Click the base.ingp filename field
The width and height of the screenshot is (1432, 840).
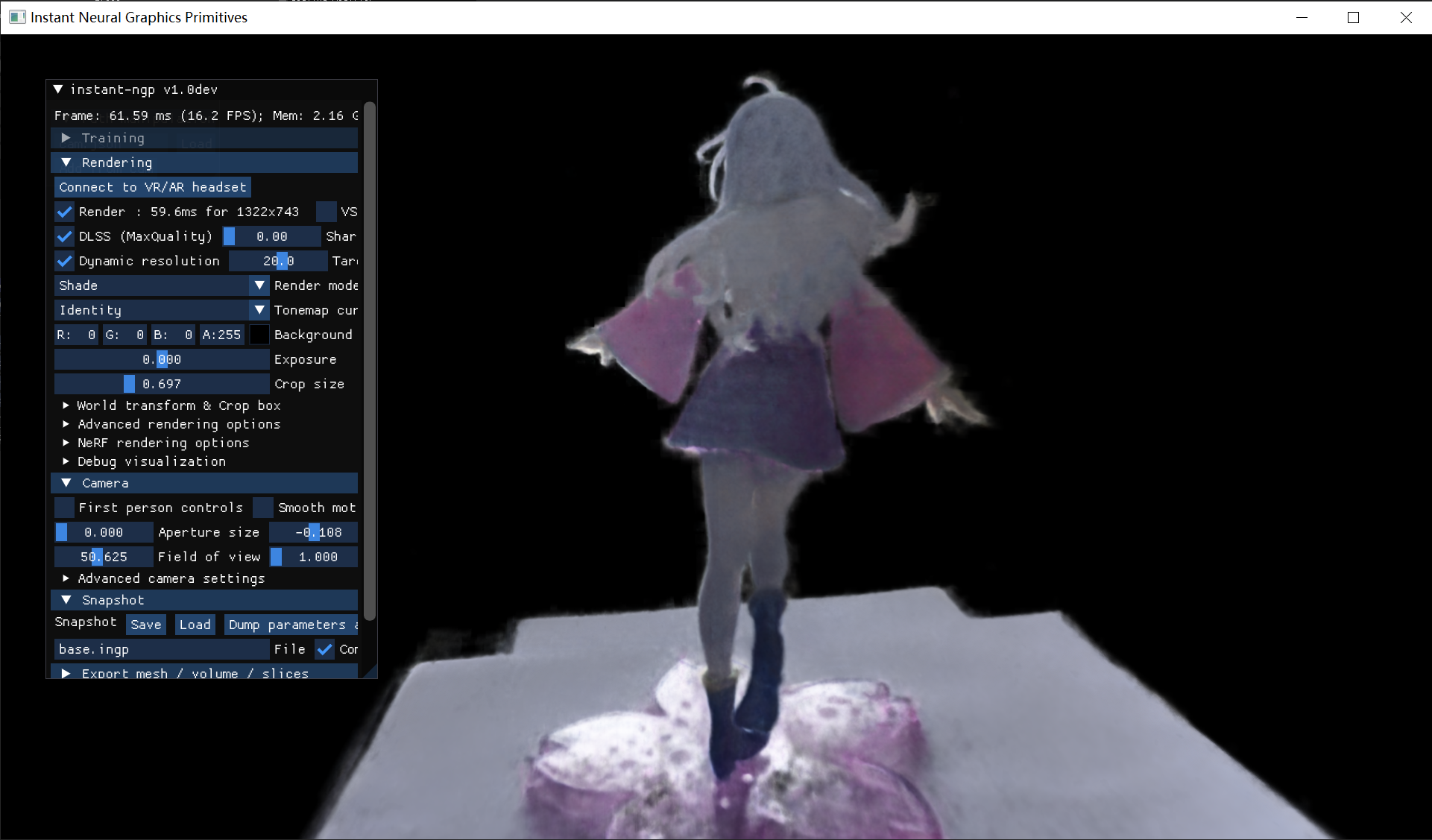[x=161, y=649]
